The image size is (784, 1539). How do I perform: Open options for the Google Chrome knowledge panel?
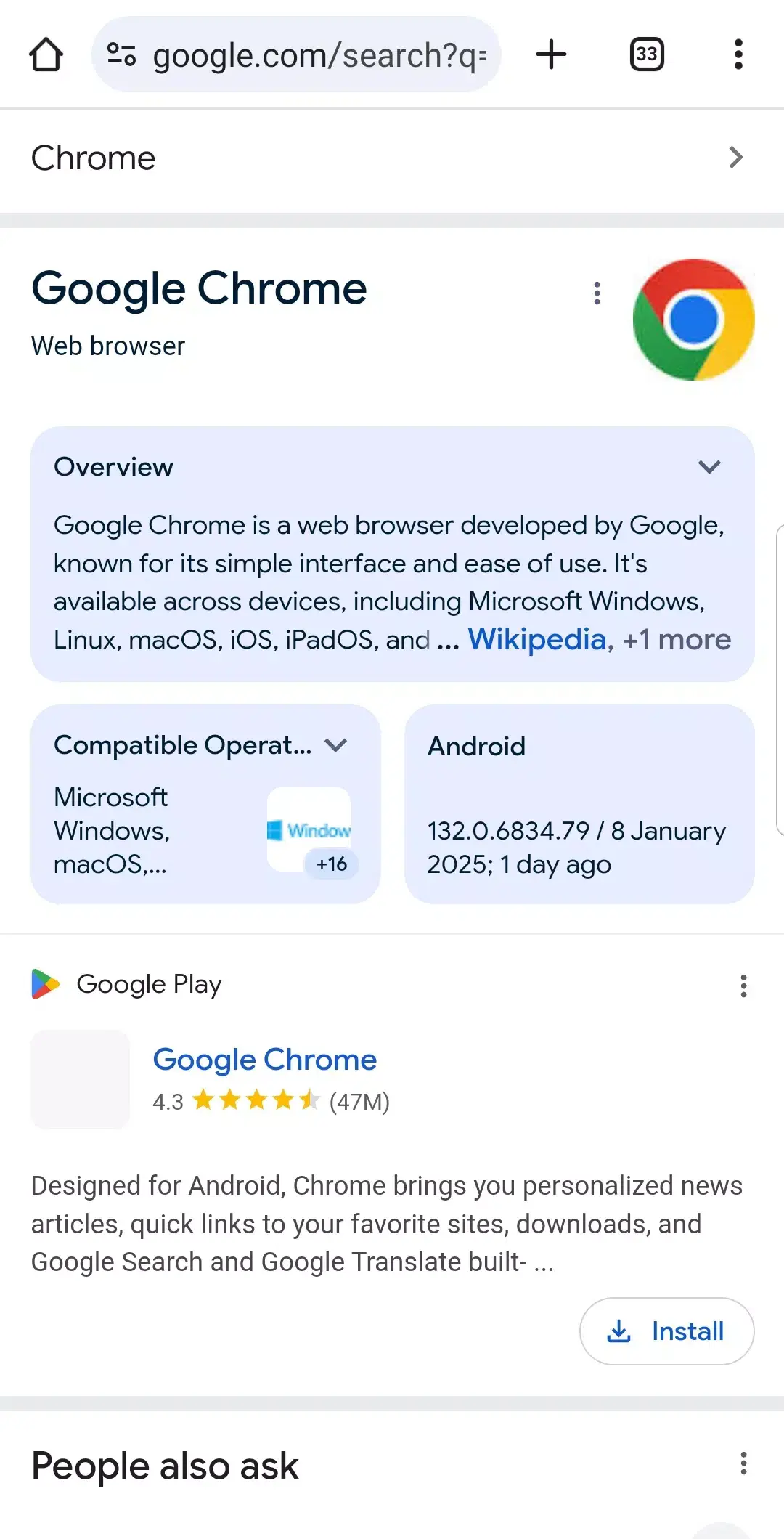597,293
